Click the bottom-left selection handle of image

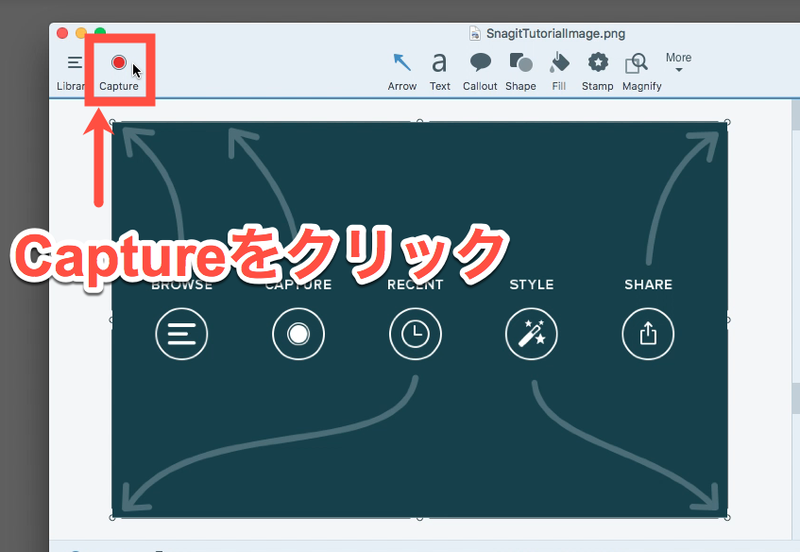pyautogui.click(x=112, y=518)
